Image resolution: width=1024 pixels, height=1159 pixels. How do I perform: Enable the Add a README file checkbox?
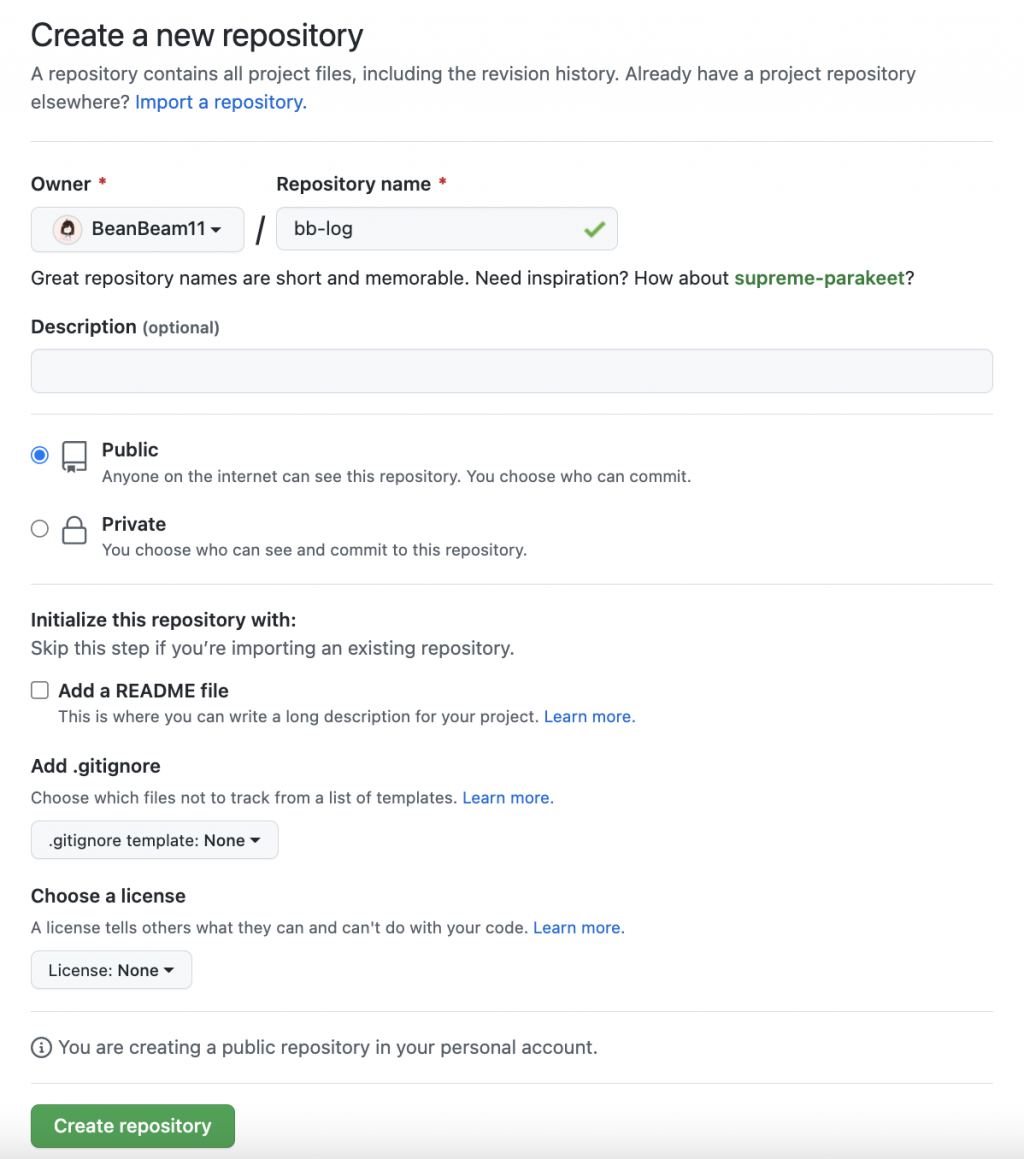[40, 690]
